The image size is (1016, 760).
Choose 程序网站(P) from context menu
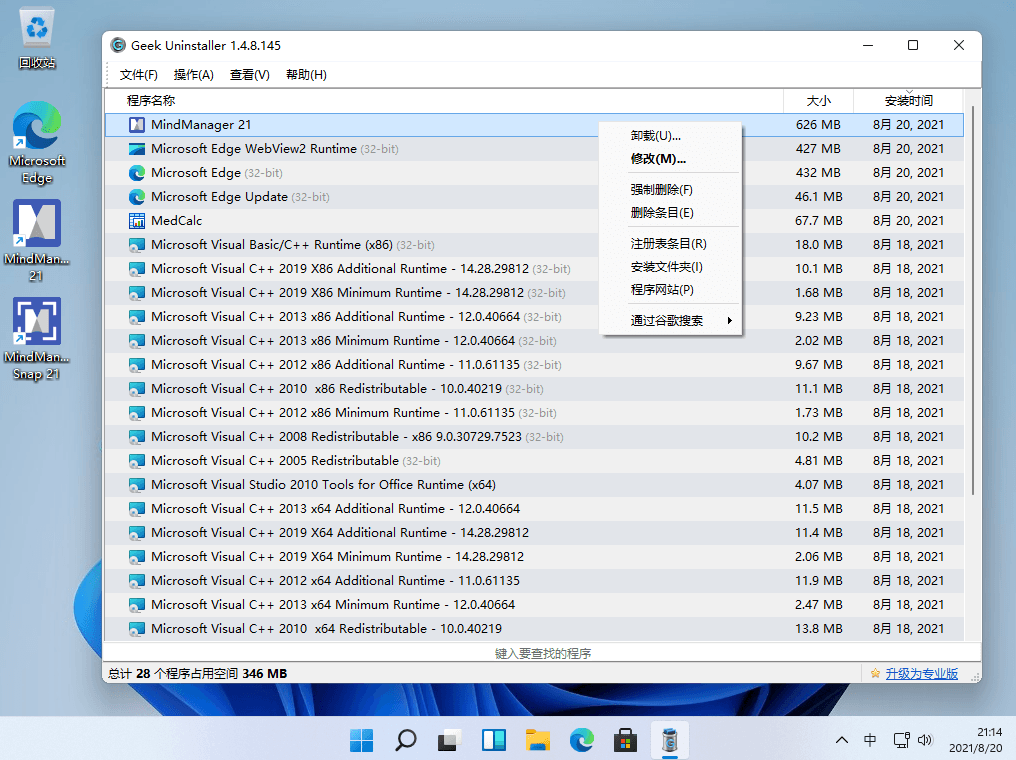[670, 290]
